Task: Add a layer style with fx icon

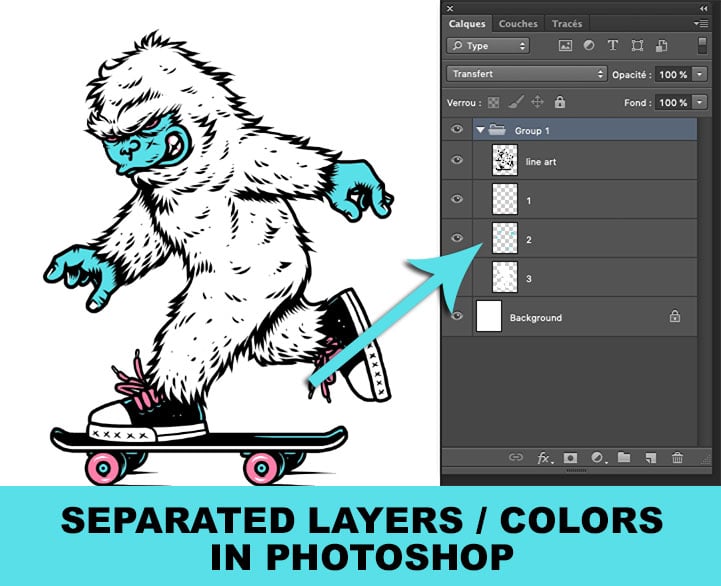Action: [544, 458]
